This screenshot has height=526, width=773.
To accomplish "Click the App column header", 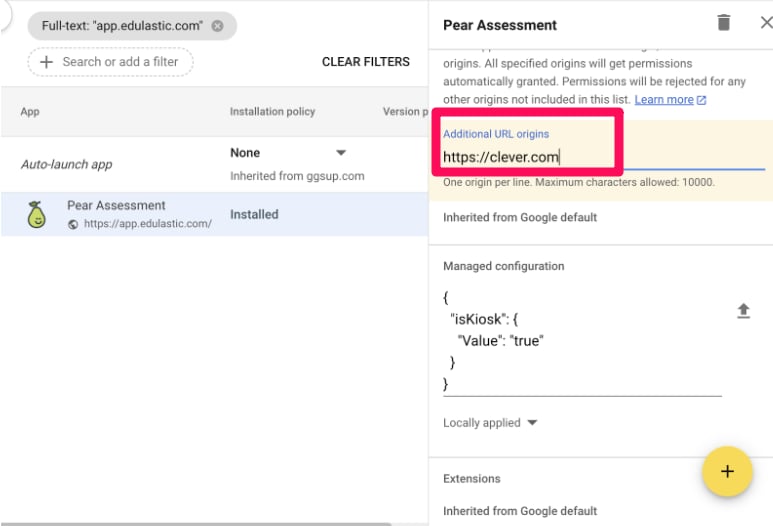I will pyautogui.click(x=30, y=112).
